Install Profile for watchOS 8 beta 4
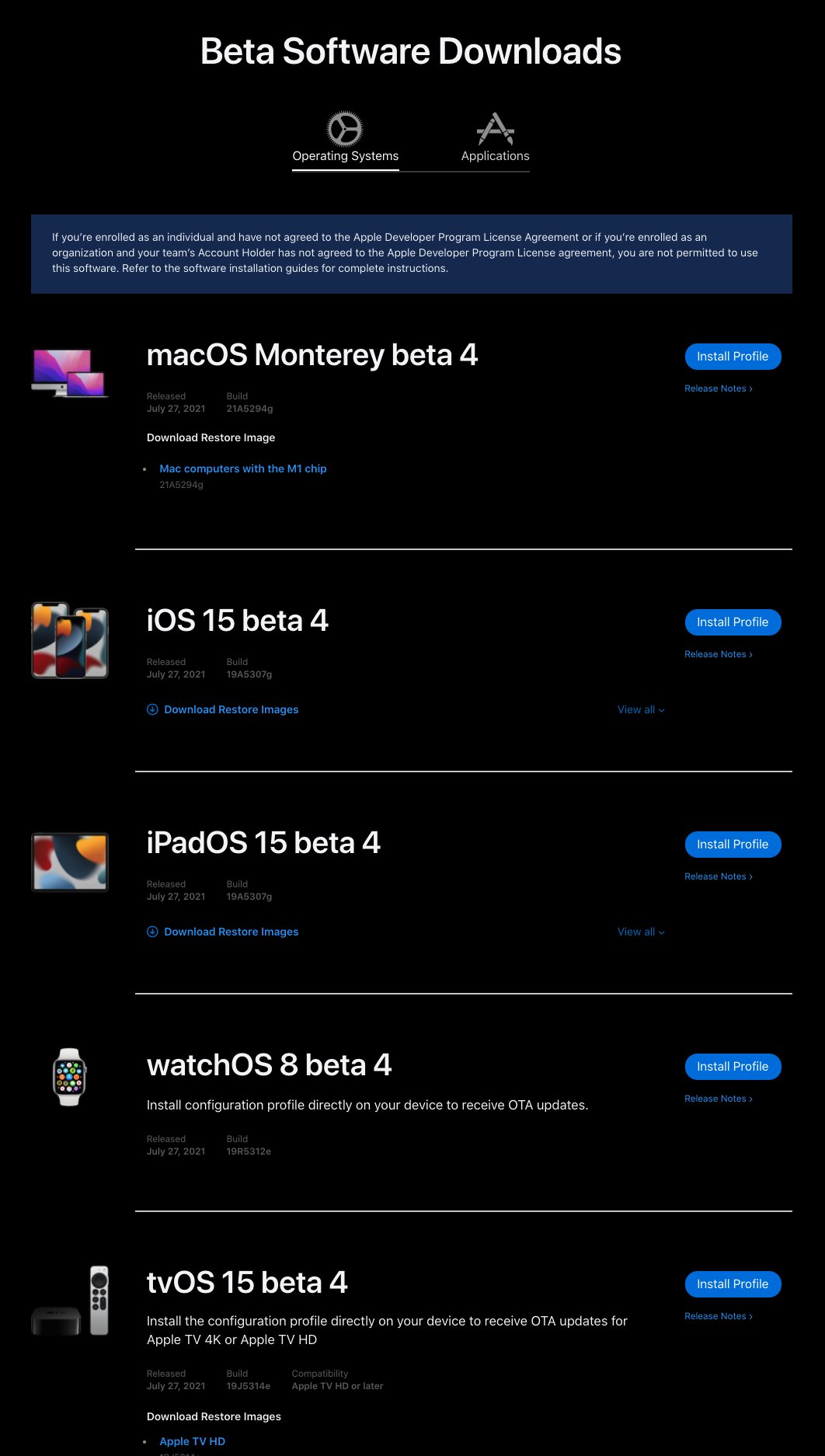Image resolution: width=825 pixels, height=1456 pixels. coord(733,1067)
